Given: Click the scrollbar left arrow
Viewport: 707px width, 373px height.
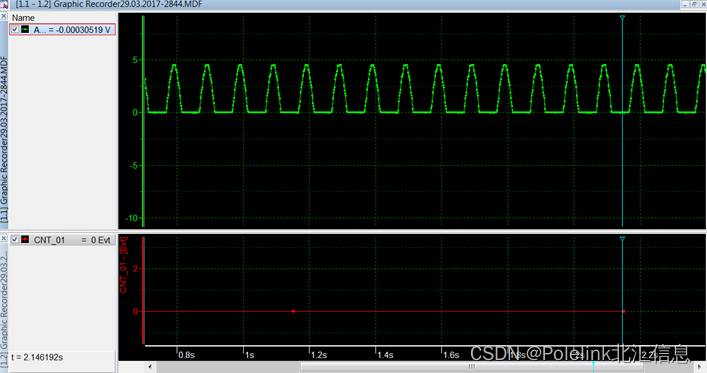Looking at the screenshot, I should 150,367.
